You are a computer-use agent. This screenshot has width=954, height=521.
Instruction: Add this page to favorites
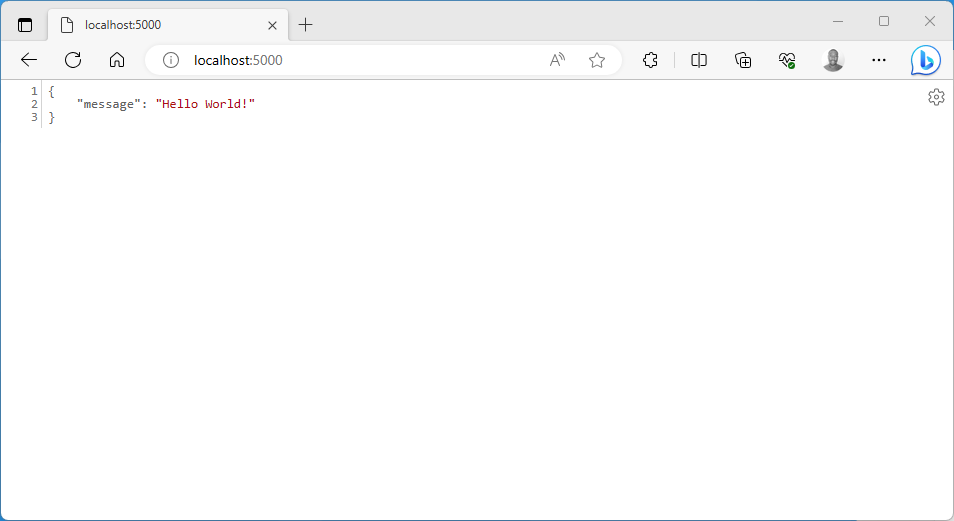pos(597,60)
